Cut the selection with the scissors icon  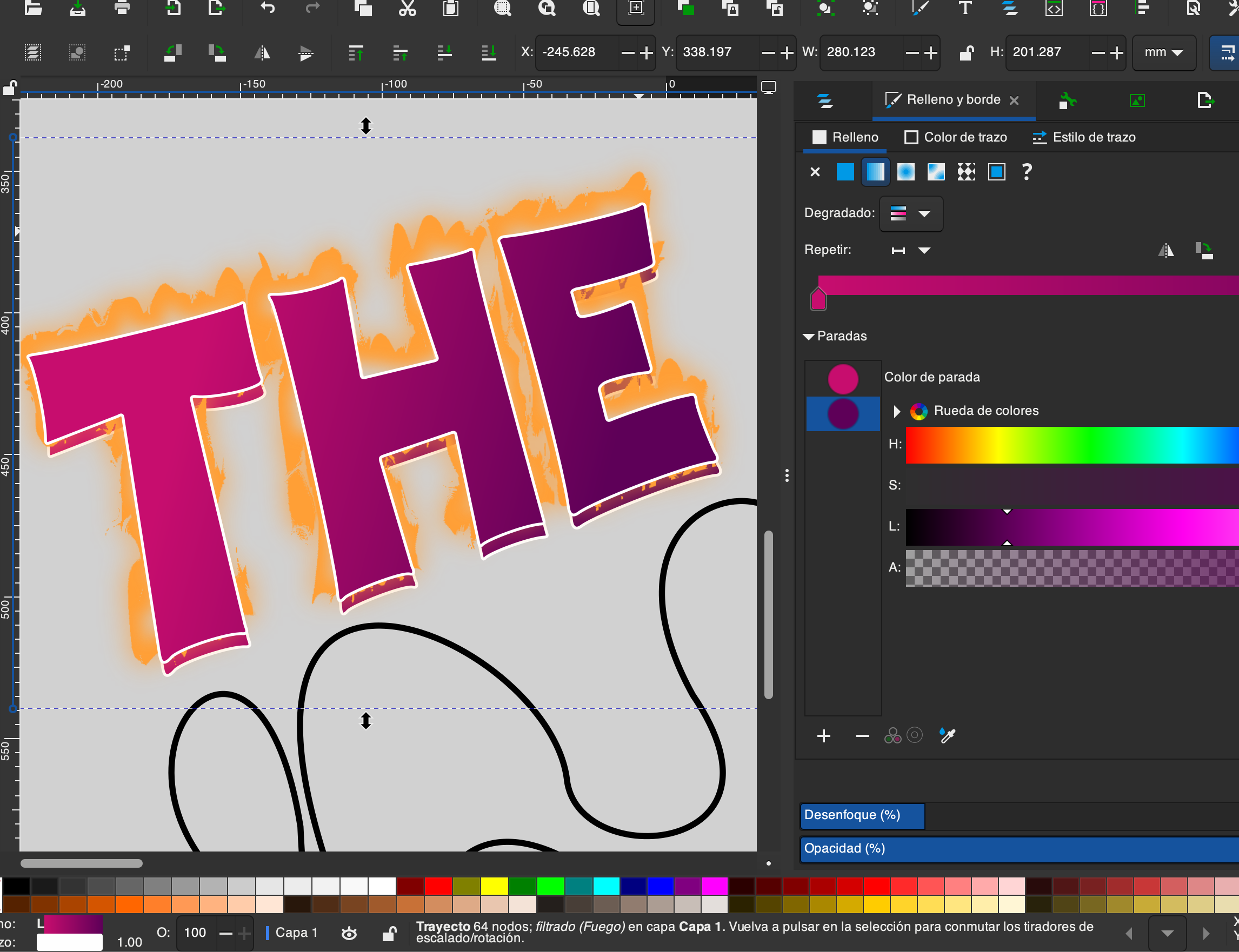[x=407, y=8]
